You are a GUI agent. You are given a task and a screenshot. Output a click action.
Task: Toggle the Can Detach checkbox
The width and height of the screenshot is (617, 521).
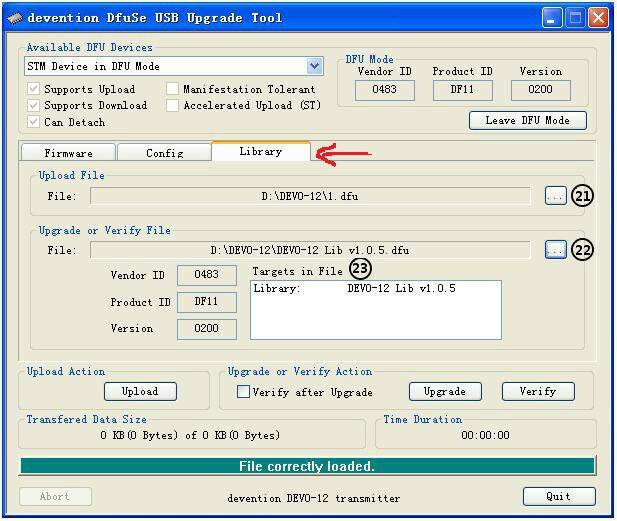34,122
